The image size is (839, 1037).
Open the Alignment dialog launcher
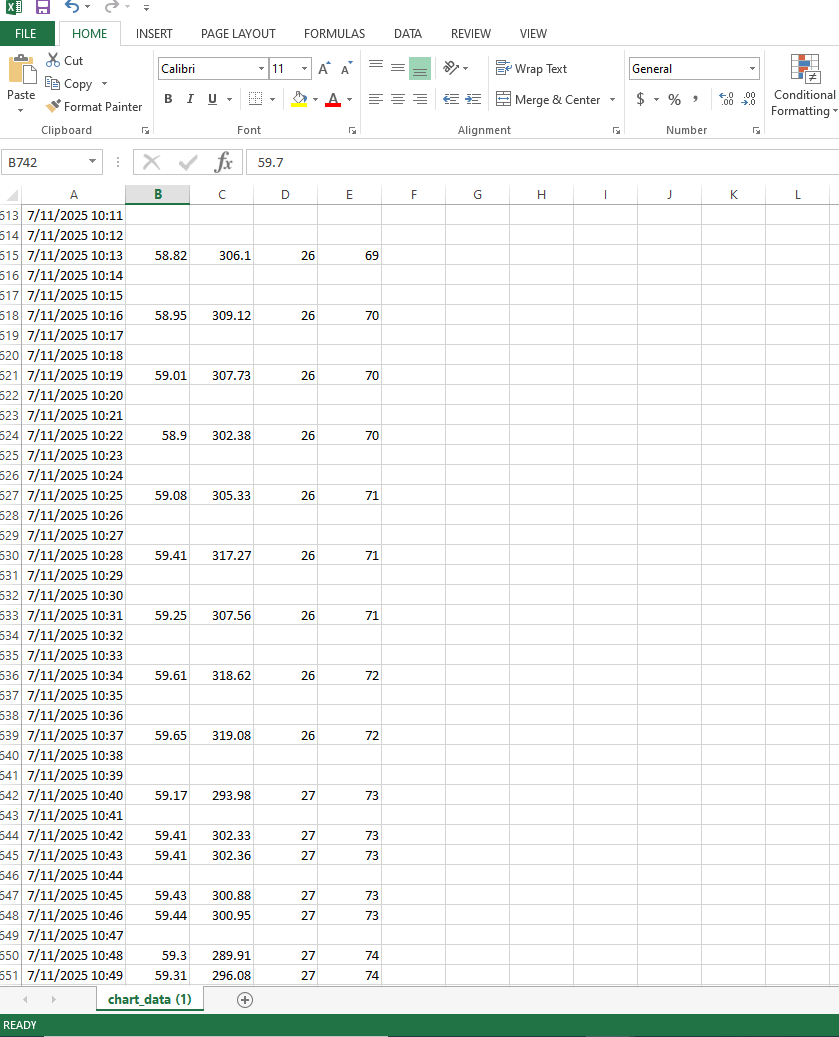click(x=616, y=131)
